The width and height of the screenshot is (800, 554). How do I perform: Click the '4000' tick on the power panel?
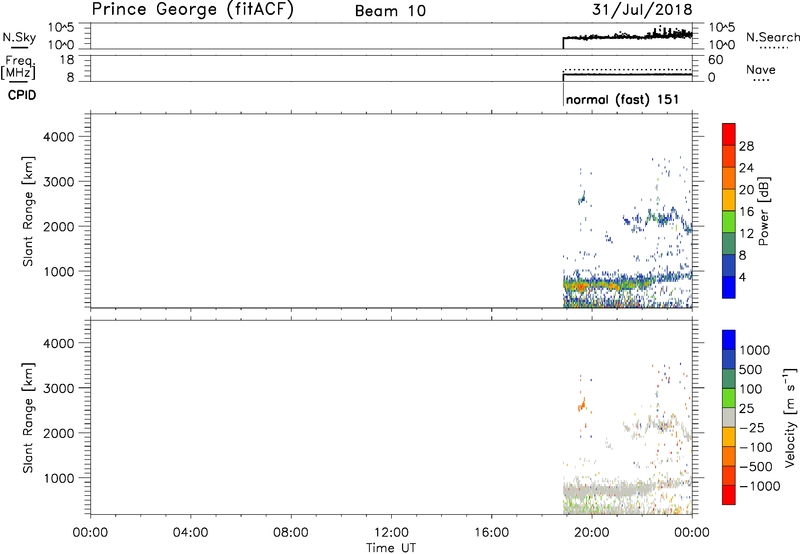coord(59,137)
